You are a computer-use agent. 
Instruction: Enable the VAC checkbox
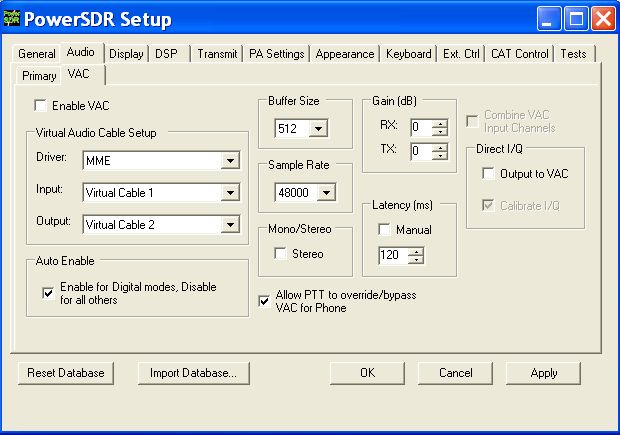[41, 105]
